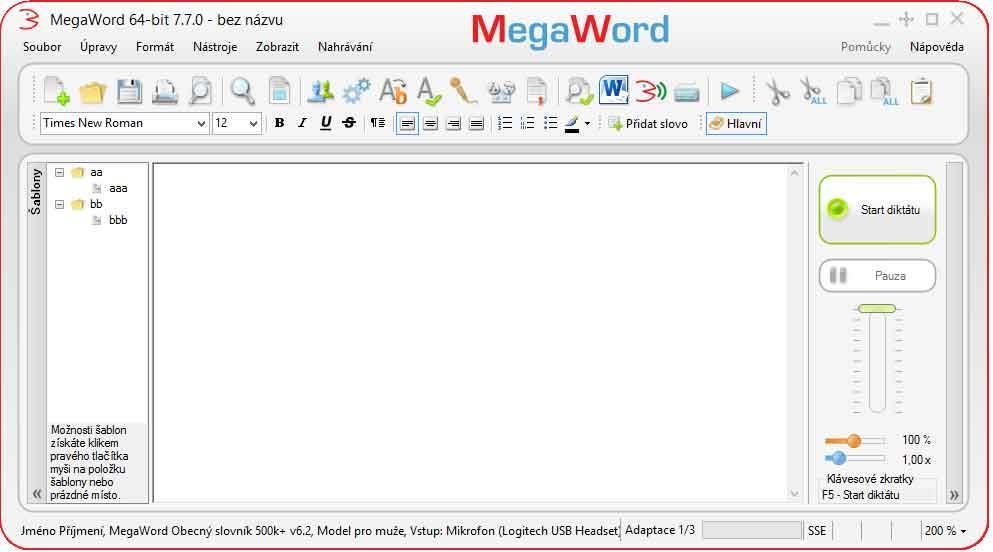This screenshot has height=552, width=993.
Task: Copy selection with the copy icon
Action: (x=849, y=92)
